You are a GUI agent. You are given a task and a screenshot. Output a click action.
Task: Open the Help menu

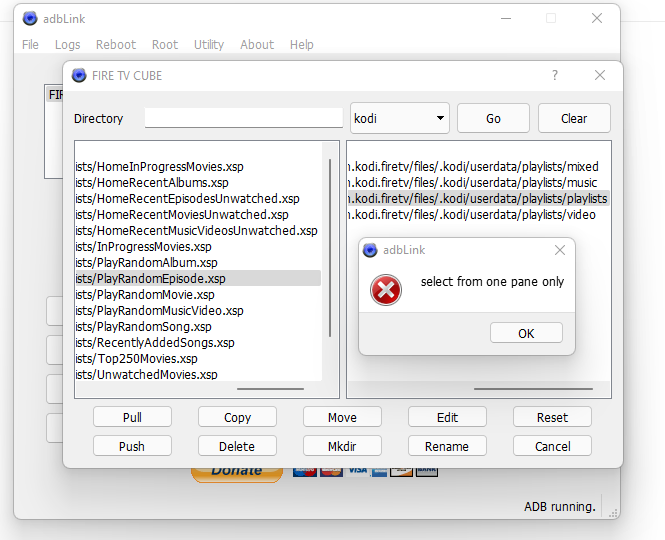click(x=302, y=45)
